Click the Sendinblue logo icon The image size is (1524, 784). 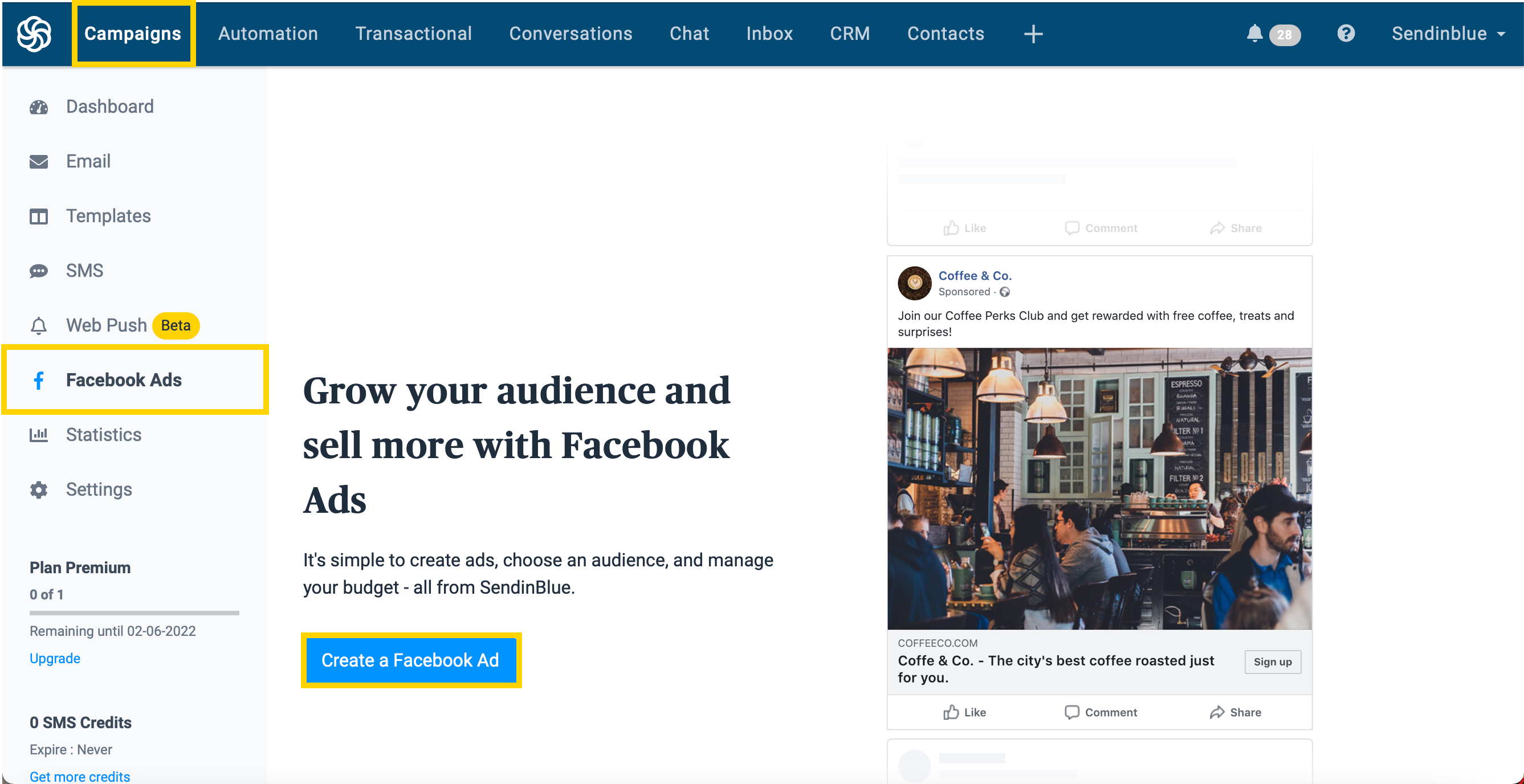[x=34, y=34]
